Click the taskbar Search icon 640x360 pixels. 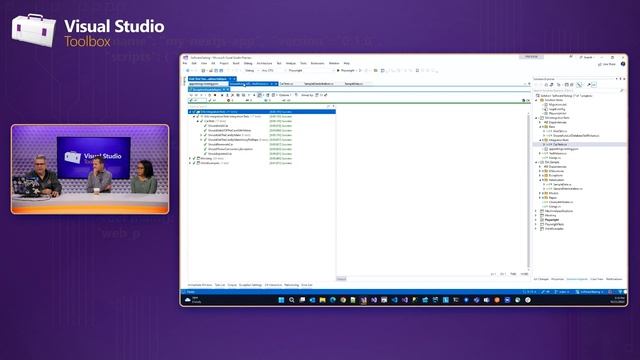tap(291, 300)
